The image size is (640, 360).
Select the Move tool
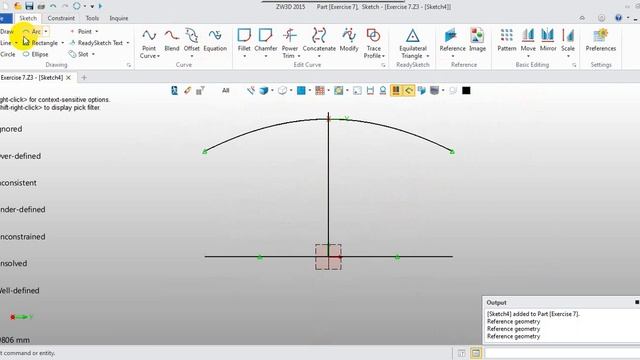coord(528,40)
